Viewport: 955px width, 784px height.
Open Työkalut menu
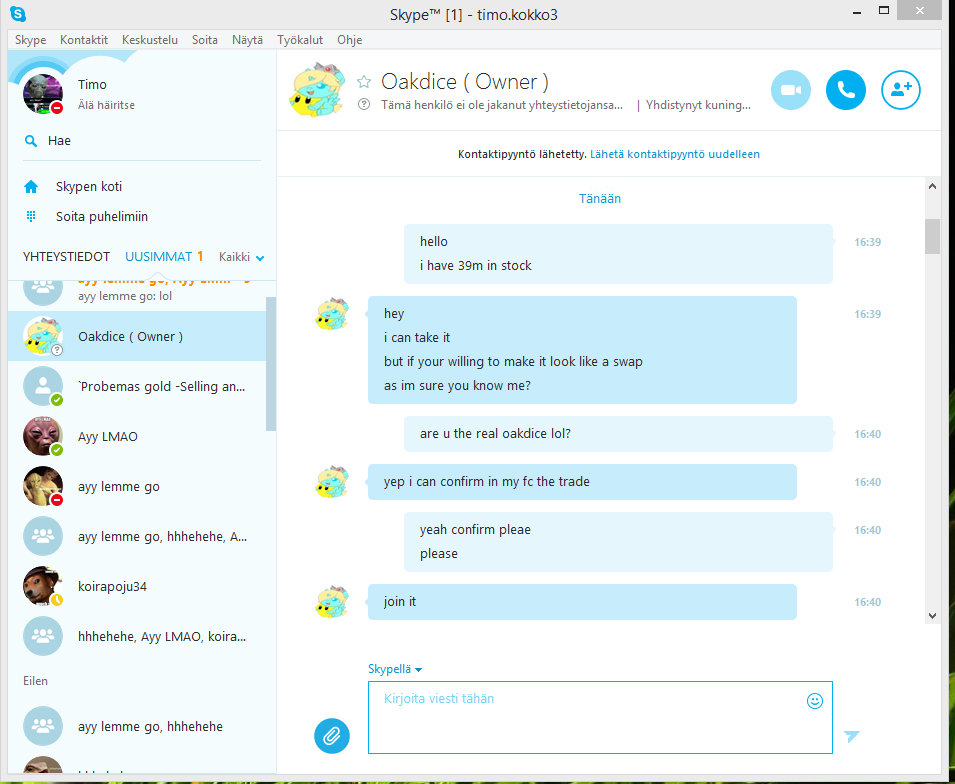pos(300,40)
